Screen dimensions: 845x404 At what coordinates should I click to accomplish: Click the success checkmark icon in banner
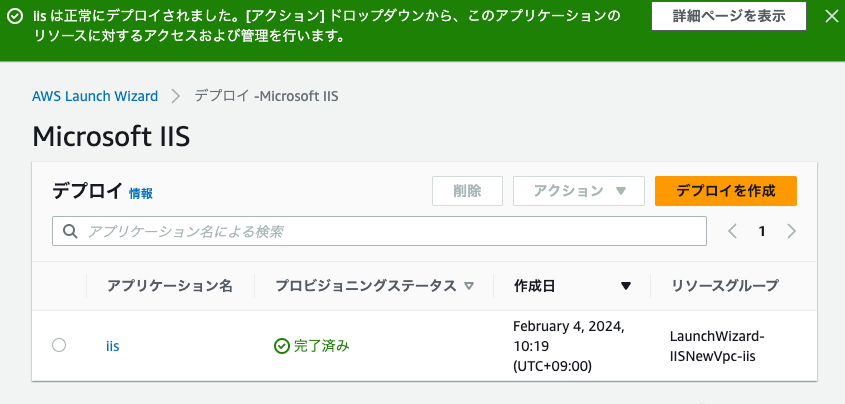16,16
